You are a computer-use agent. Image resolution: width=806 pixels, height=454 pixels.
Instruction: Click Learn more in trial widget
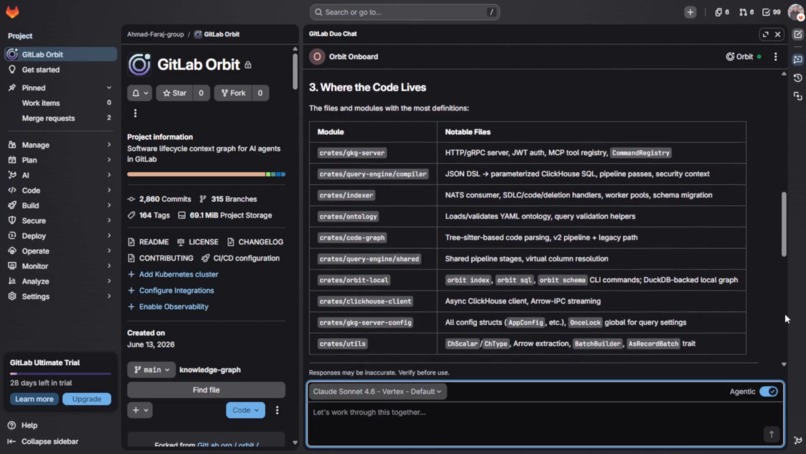coord(34,399)
